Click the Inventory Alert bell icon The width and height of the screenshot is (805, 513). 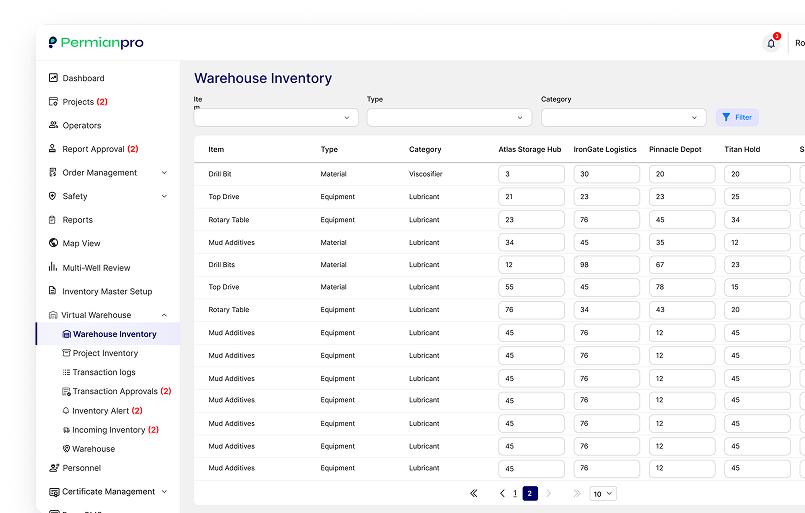[x=66, y=410]
